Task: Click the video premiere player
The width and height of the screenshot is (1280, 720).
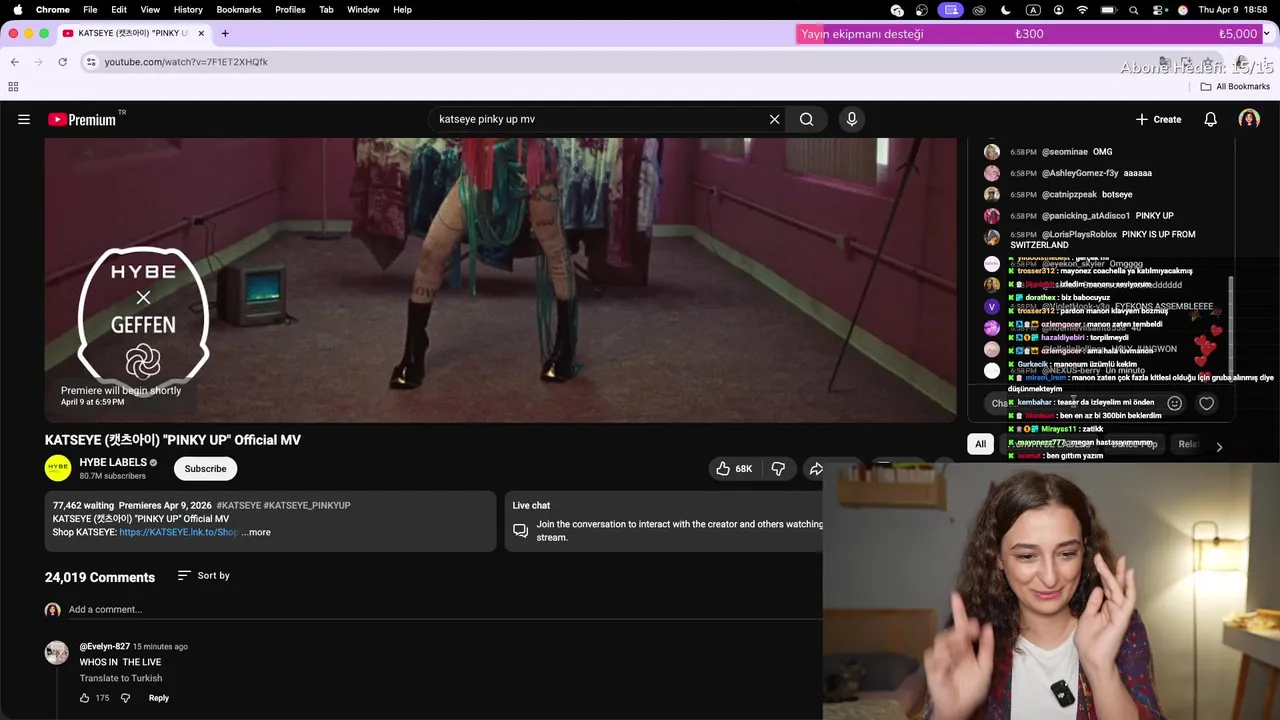Action: 500,280
